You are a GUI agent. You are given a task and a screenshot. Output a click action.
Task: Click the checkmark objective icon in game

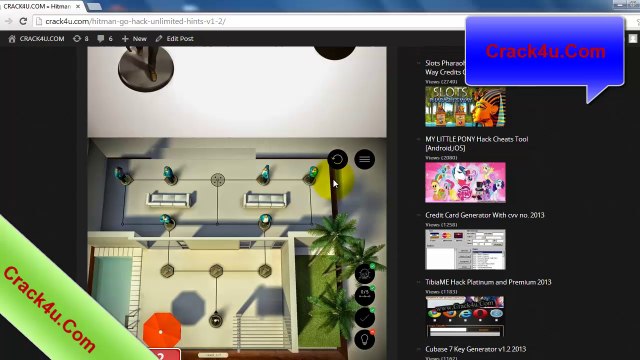(364, 317)
